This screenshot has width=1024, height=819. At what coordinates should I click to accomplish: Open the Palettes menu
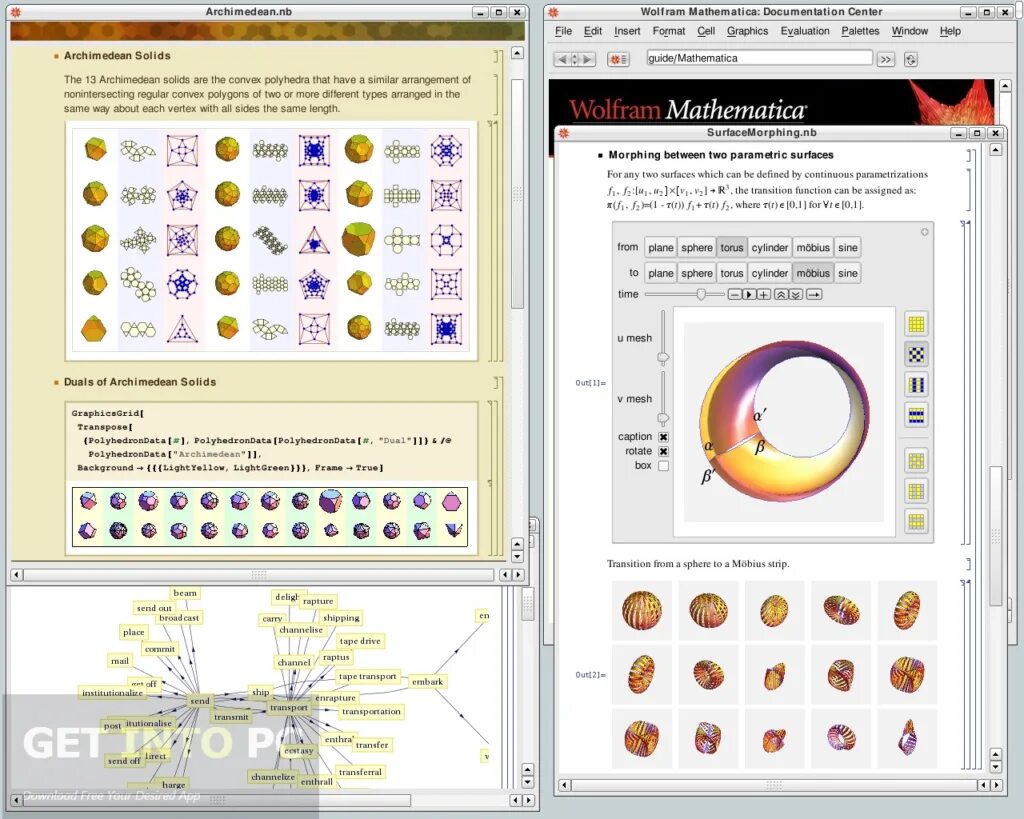point(860,31)
